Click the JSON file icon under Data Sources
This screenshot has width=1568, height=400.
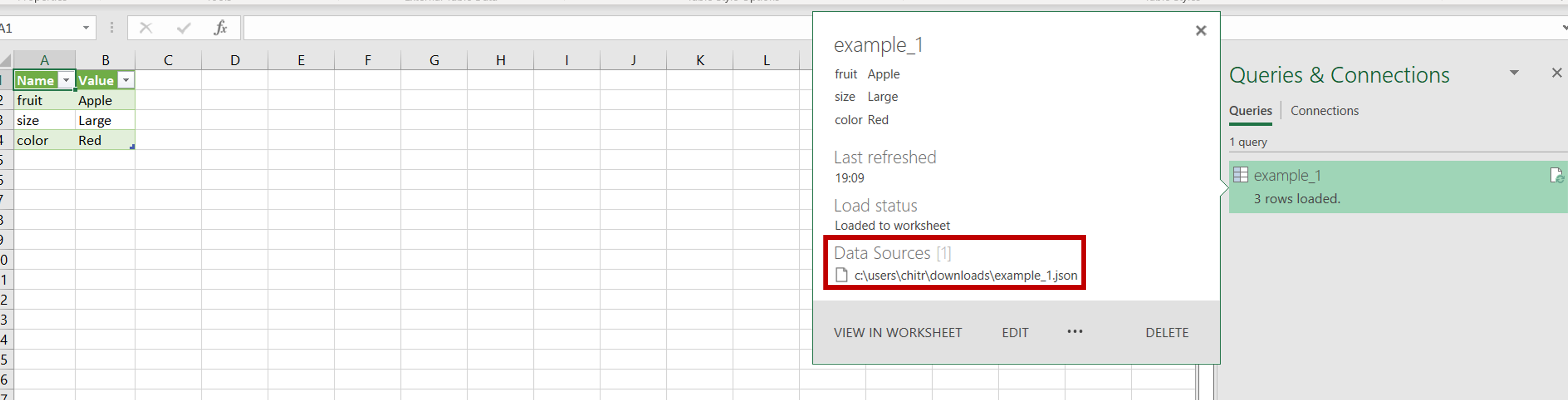click(x=841, y=275)
